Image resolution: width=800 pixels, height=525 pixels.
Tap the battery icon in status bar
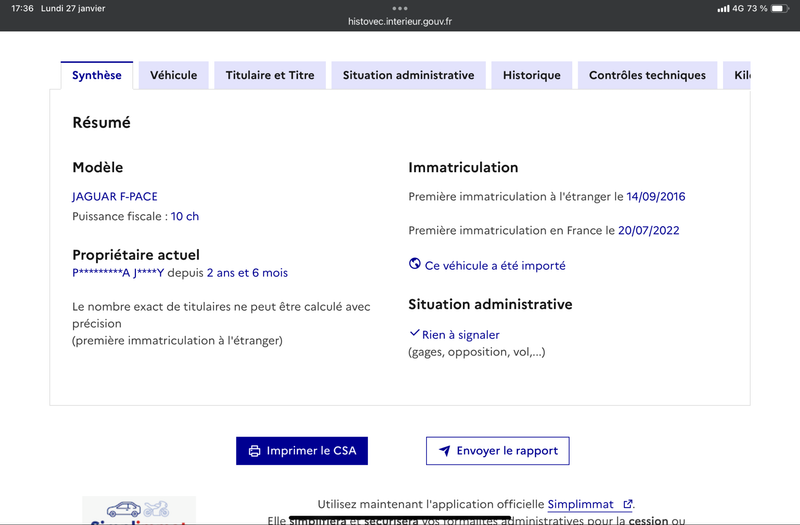point(780,8)
